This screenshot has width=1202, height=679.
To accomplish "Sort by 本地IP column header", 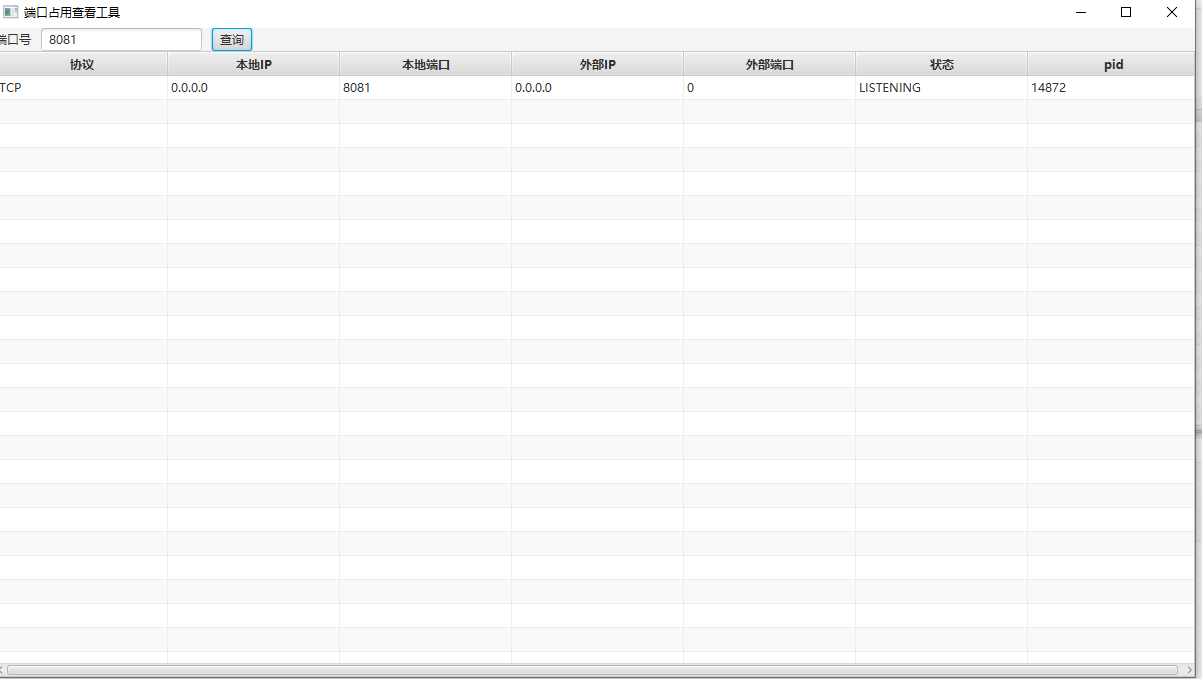I will pyautogui.click(x=253, y=64).
